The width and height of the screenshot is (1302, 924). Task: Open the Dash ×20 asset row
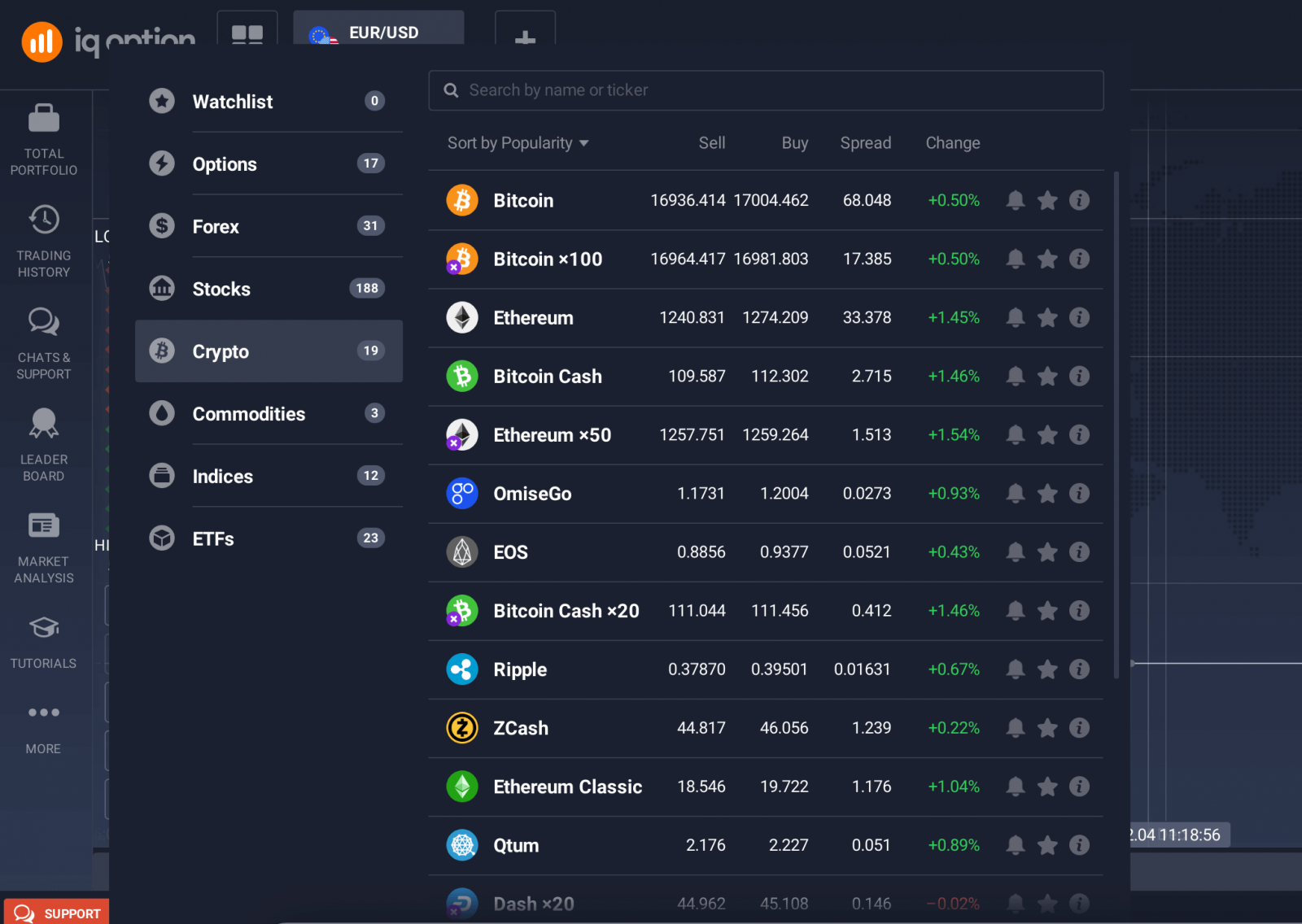[766, 900]
